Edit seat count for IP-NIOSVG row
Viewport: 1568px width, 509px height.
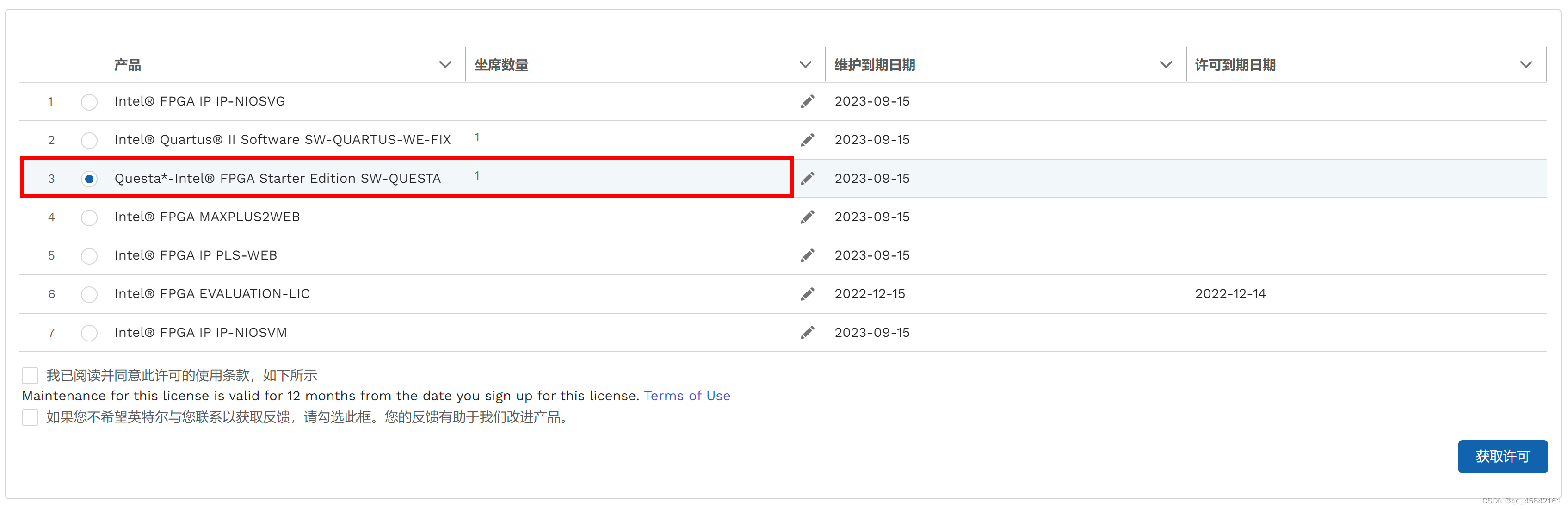[x=807, y=102]
